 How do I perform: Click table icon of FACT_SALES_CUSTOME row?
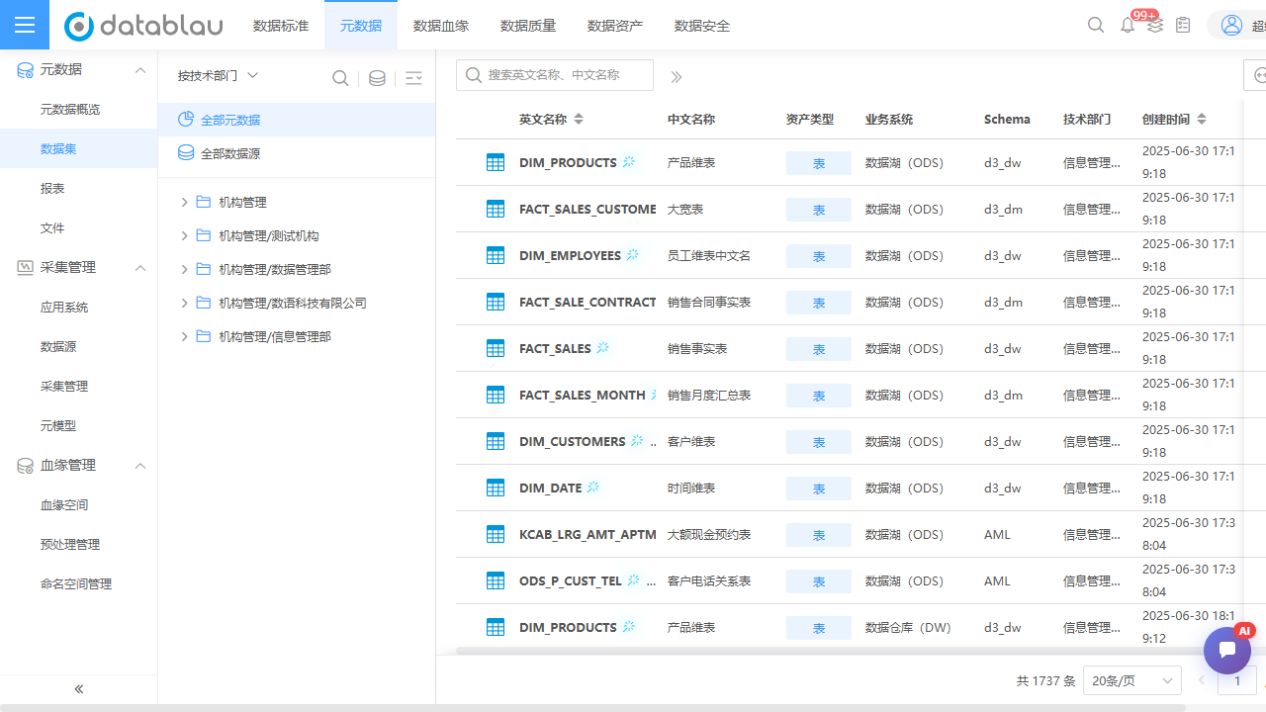coord(495,209)
